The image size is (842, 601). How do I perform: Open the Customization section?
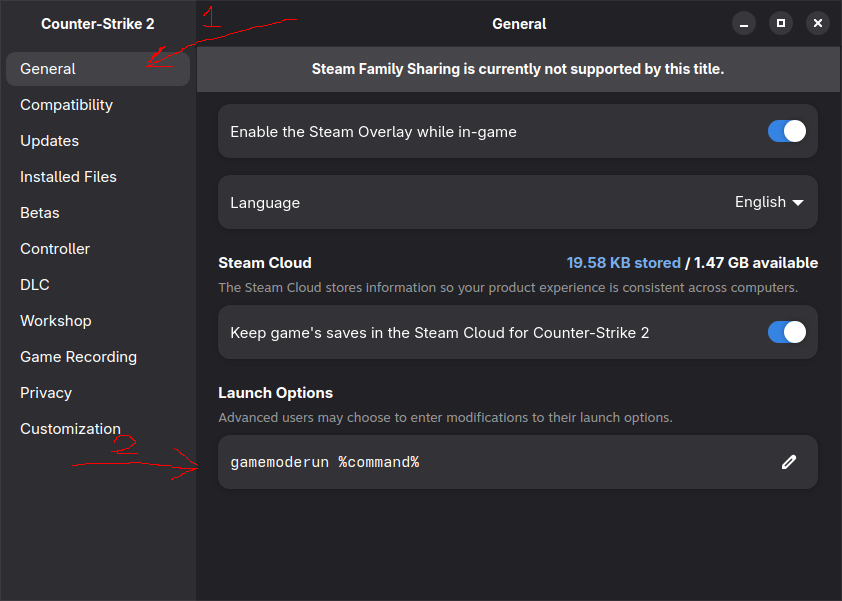click(x=70, y=429)
